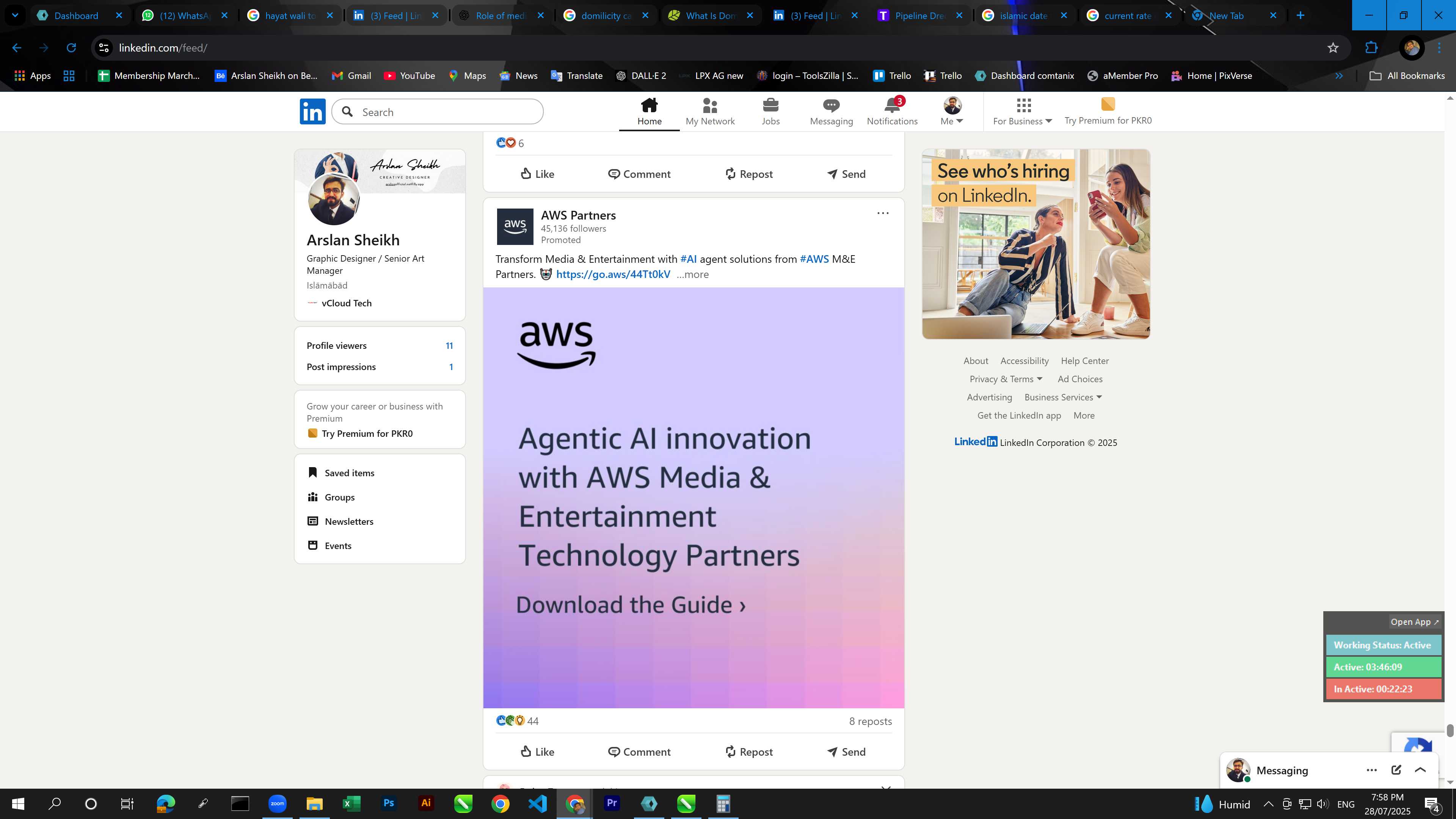Open Newsletters from the sidebar
Viewport: 1456px width, 819px height.
[340, 522]
